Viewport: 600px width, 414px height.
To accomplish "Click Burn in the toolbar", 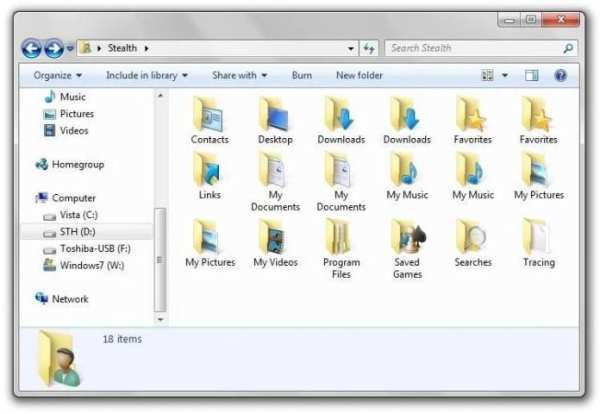I will coord(302,75).
